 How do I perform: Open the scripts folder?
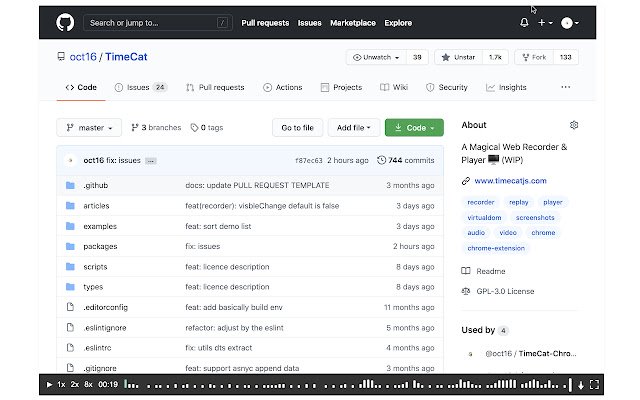(95, 267)
